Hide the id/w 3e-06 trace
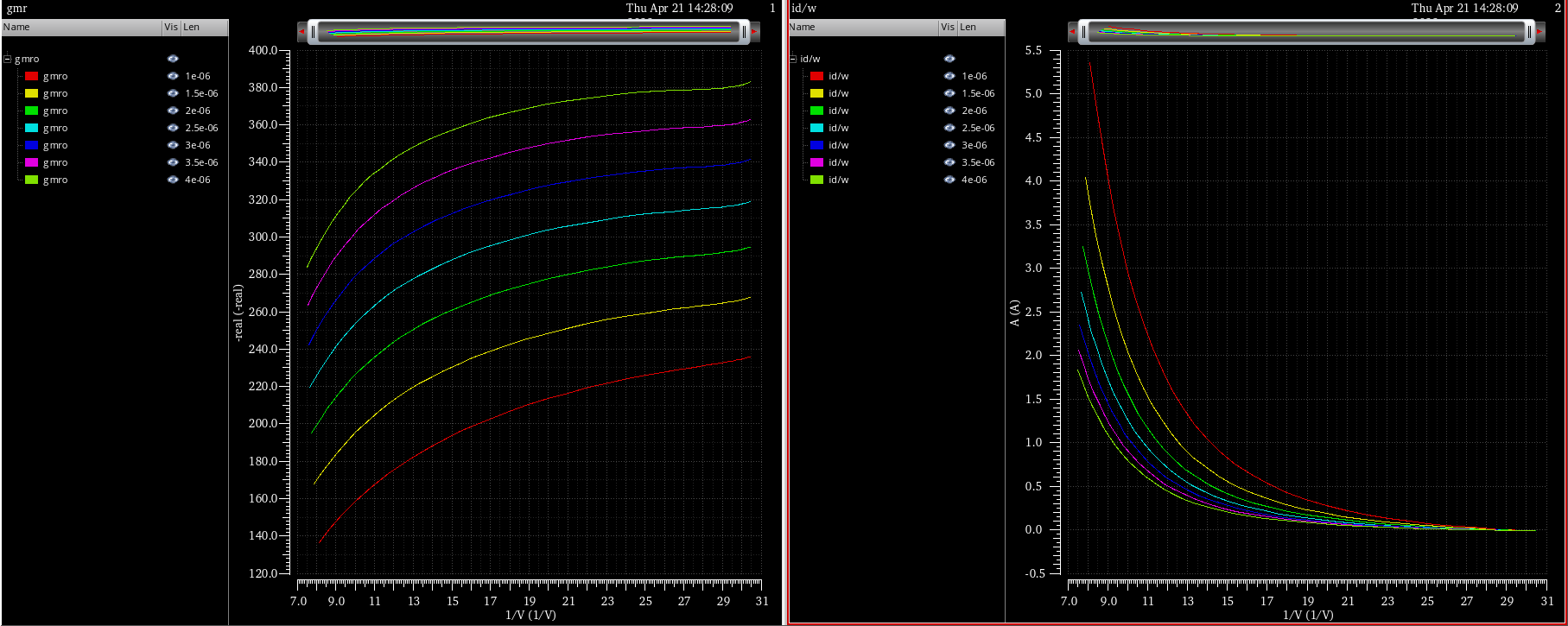This screenshot has width=1568, height=626. point(949,145)
